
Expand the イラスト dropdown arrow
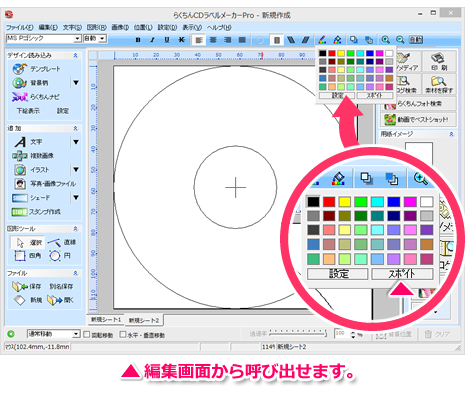(x=76, y=170)
